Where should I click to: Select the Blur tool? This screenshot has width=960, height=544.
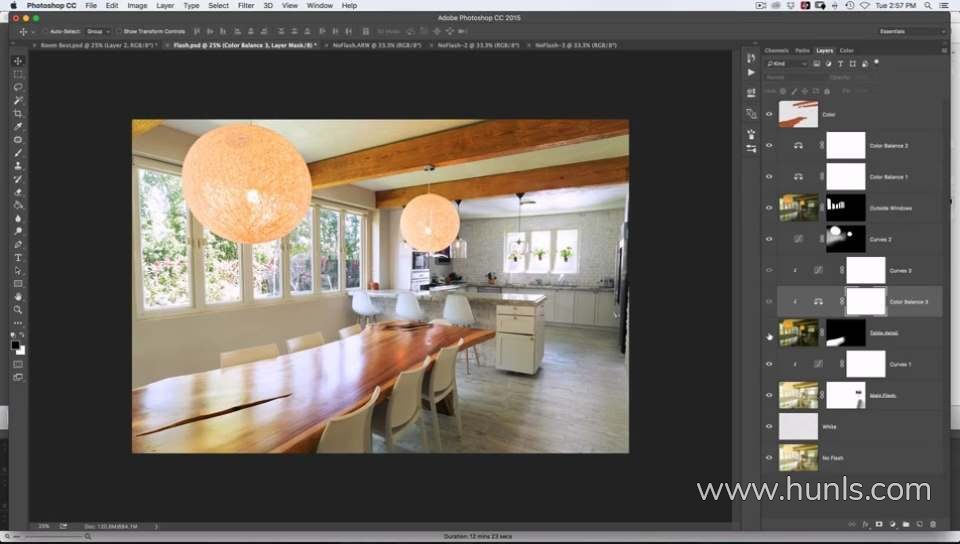(18, 218)
